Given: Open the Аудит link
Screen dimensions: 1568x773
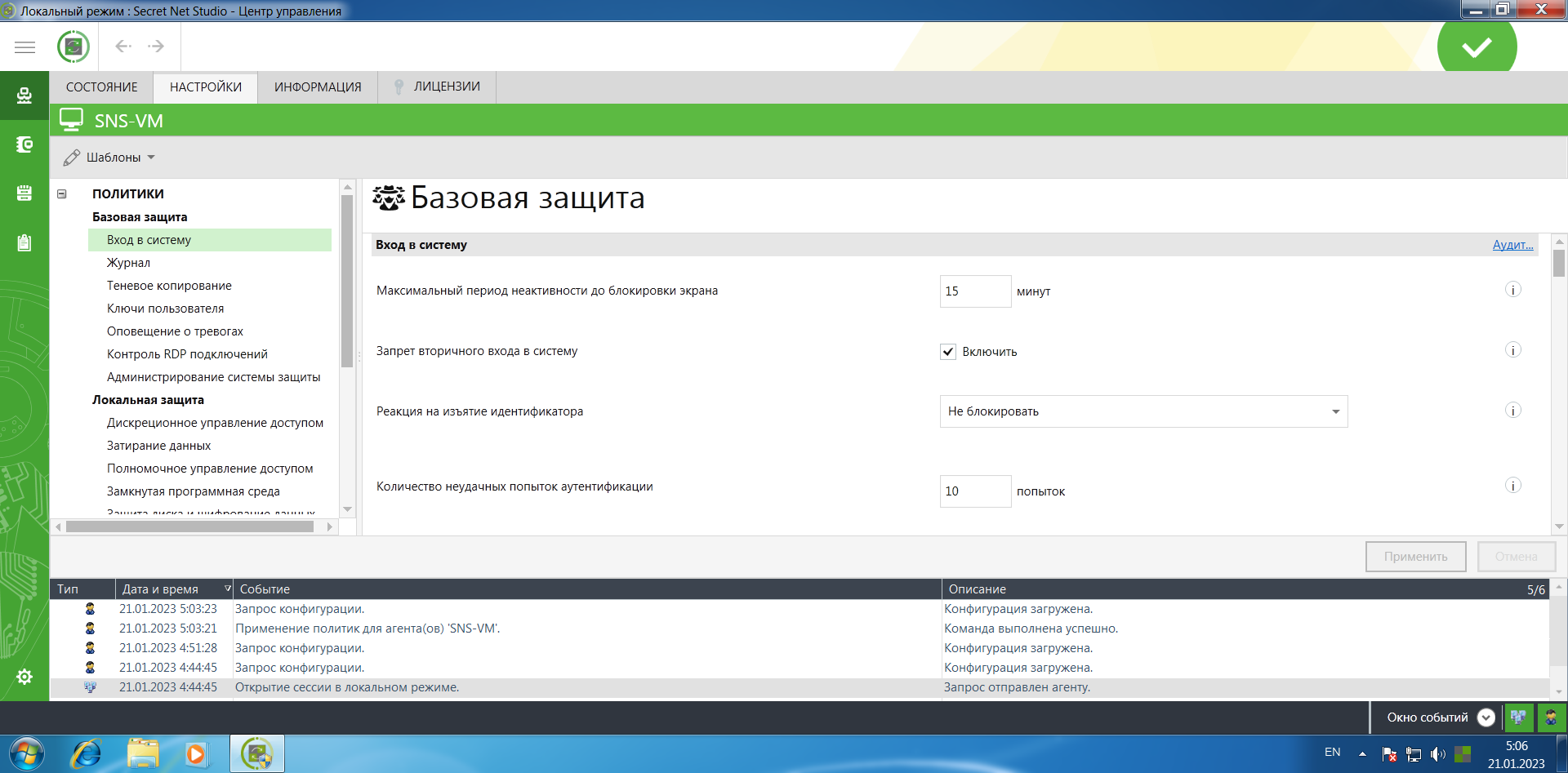Looking at the screenshot, I should (1512, 245).
